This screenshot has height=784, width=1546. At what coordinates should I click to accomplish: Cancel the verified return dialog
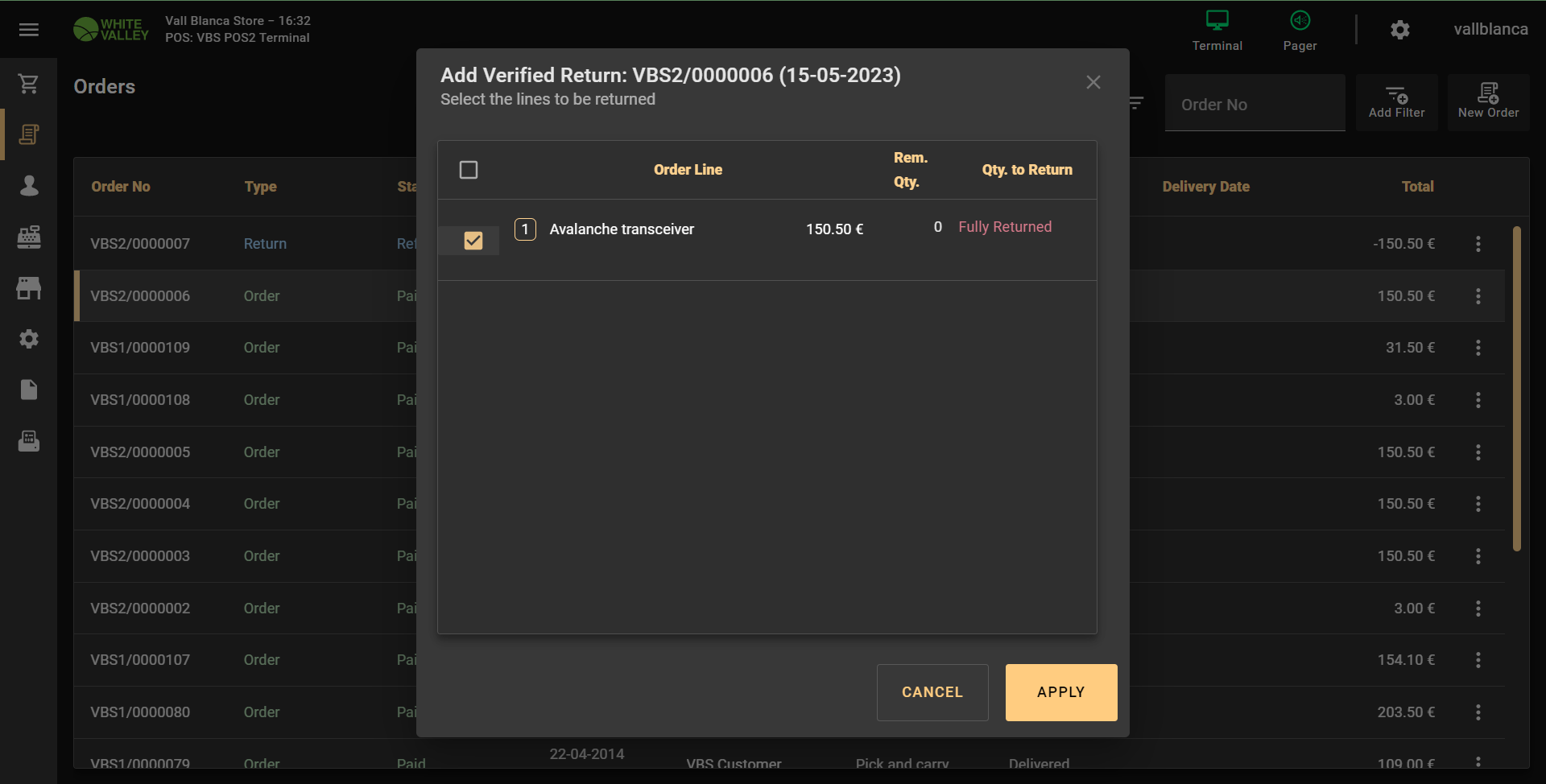pos(932,692)
